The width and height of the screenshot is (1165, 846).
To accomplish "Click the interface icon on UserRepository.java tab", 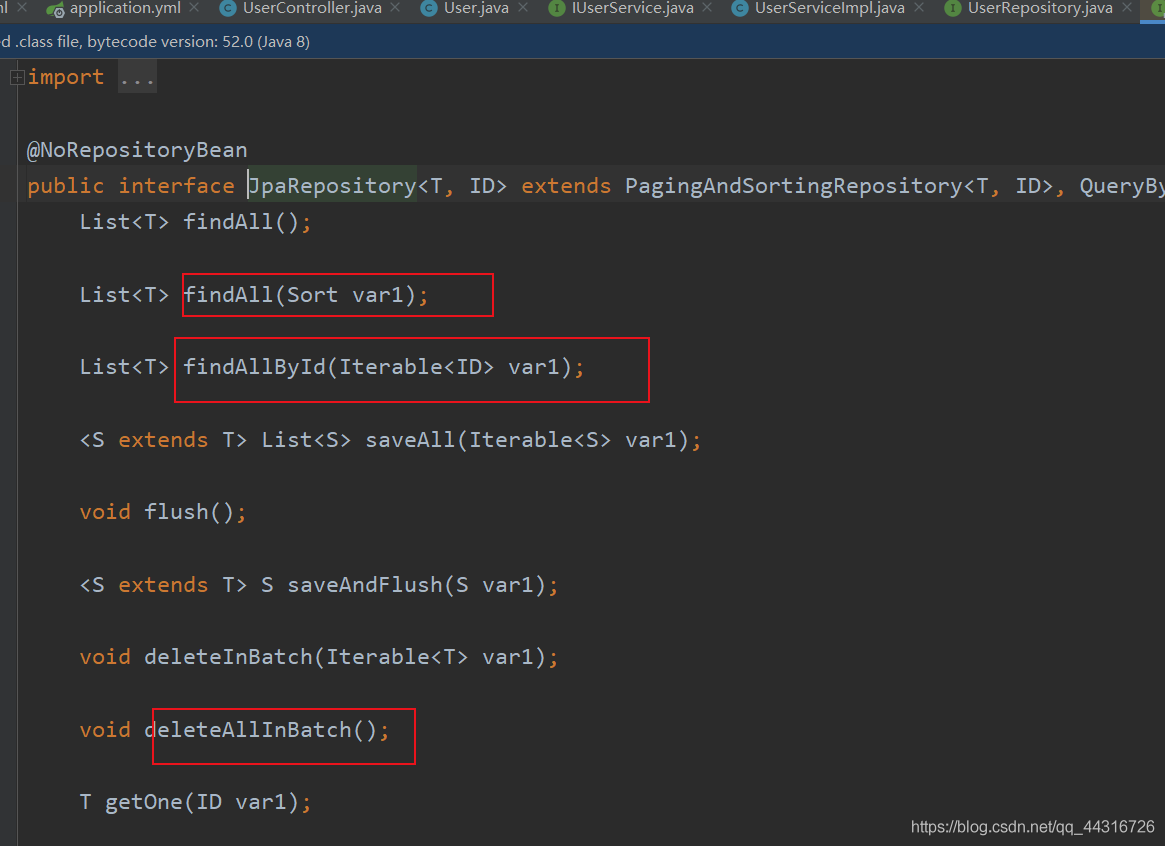I will pos(953,9).
